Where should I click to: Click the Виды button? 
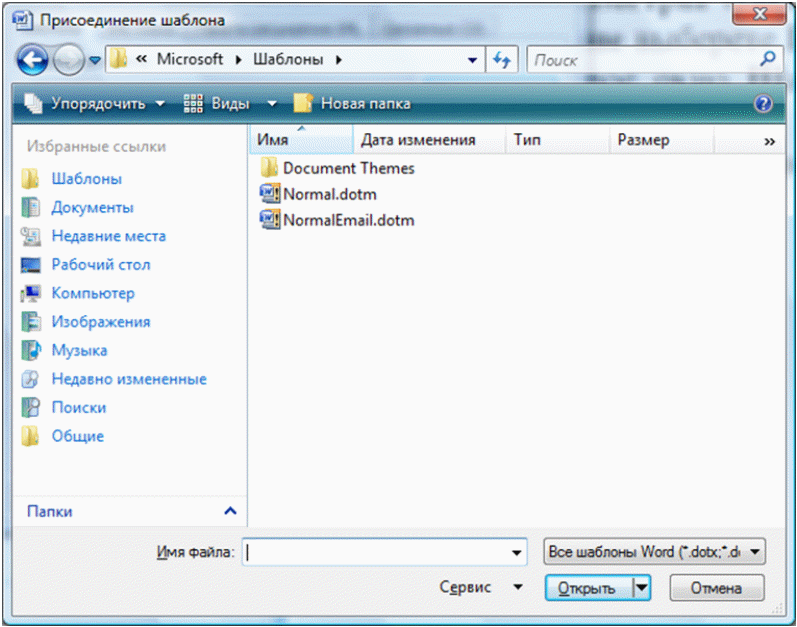pos(230,104)
